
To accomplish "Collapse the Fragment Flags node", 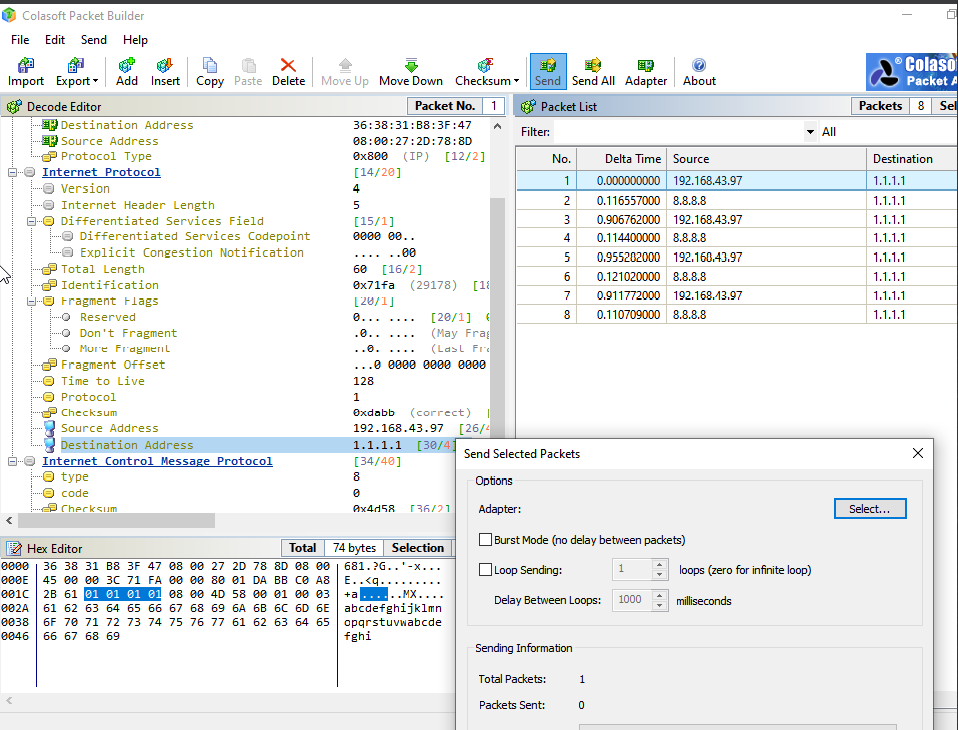I will 31,301.
